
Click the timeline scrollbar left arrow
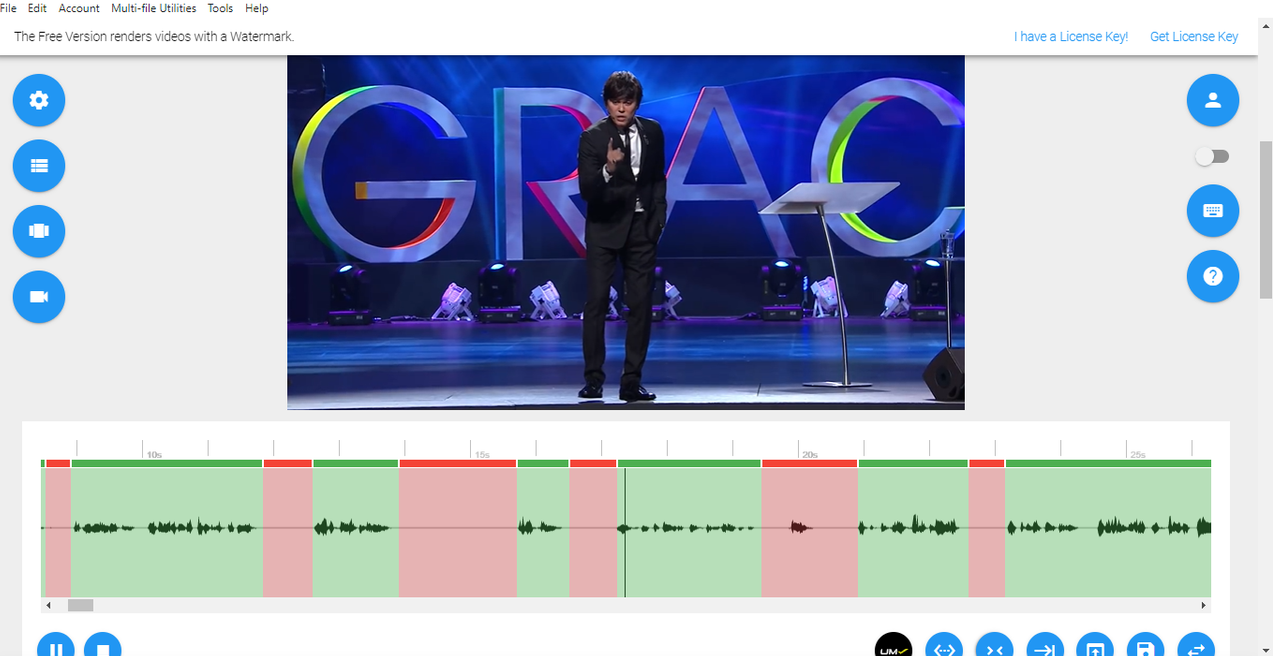pyautogui.click(x=48, y=605)
